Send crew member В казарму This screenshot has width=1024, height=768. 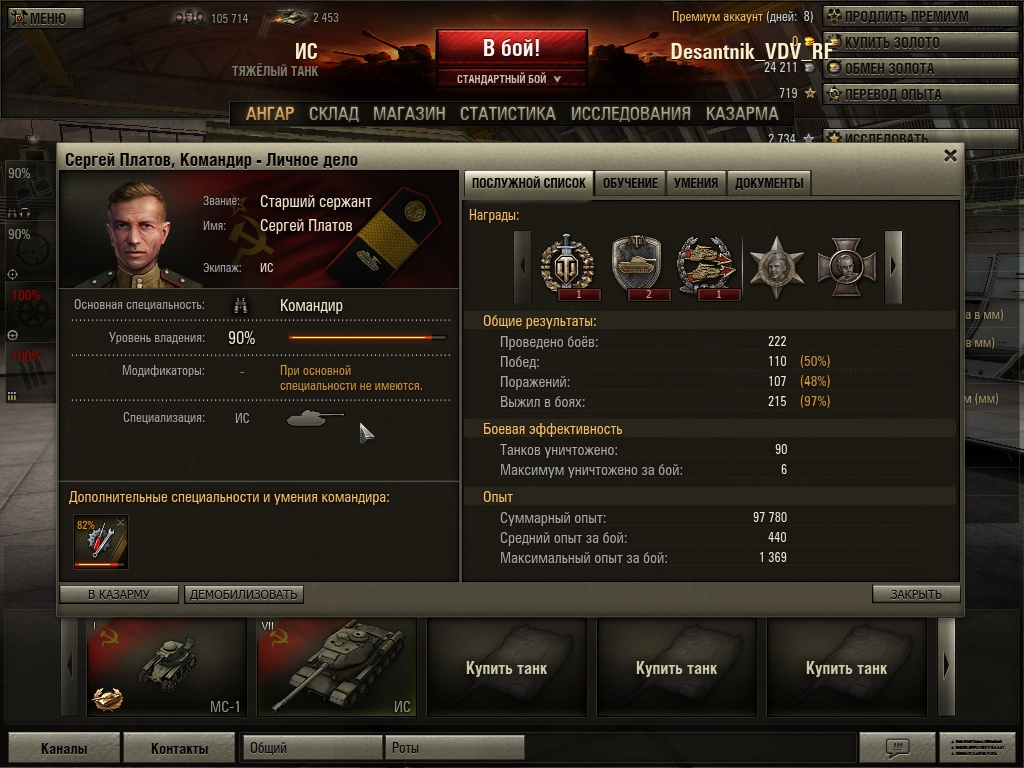click(119, 594)
